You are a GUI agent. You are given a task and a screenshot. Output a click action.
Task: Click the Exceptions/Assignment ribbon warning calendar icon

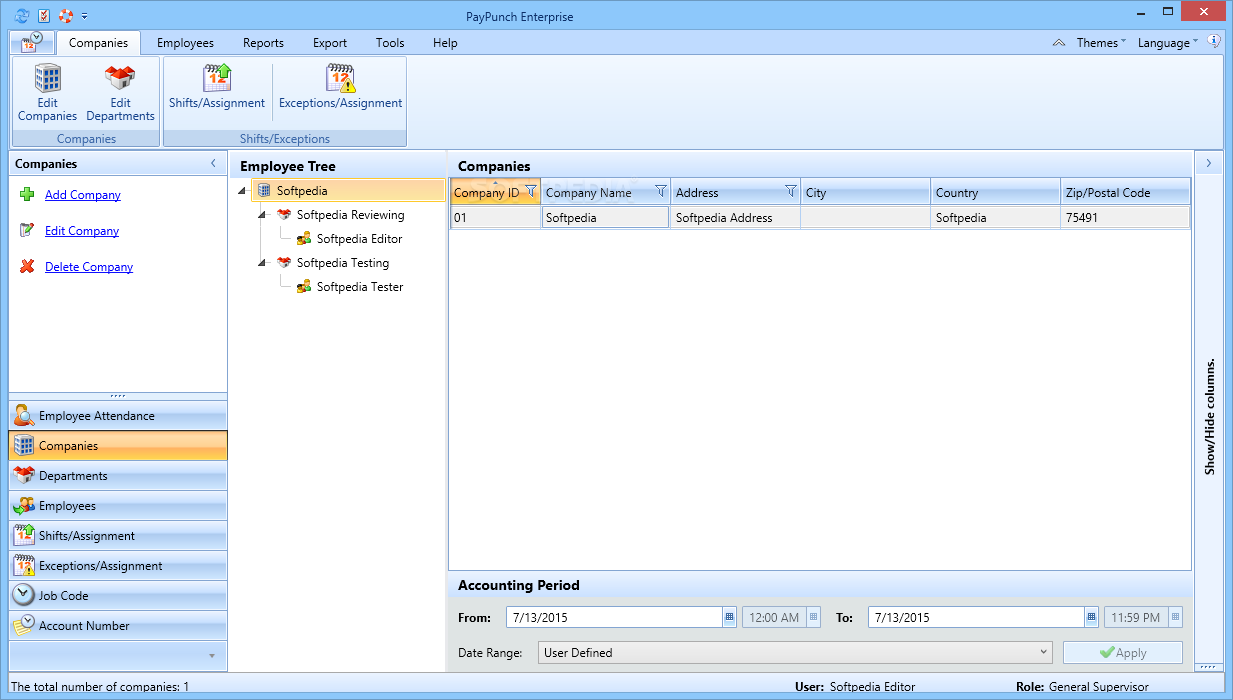pos(340,78)
